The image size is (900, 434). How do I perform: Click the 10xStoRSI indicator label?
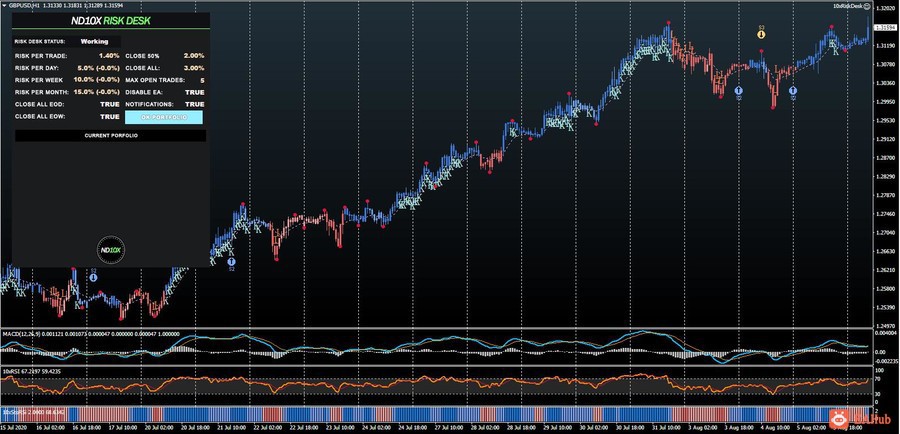tap(14, 411)
